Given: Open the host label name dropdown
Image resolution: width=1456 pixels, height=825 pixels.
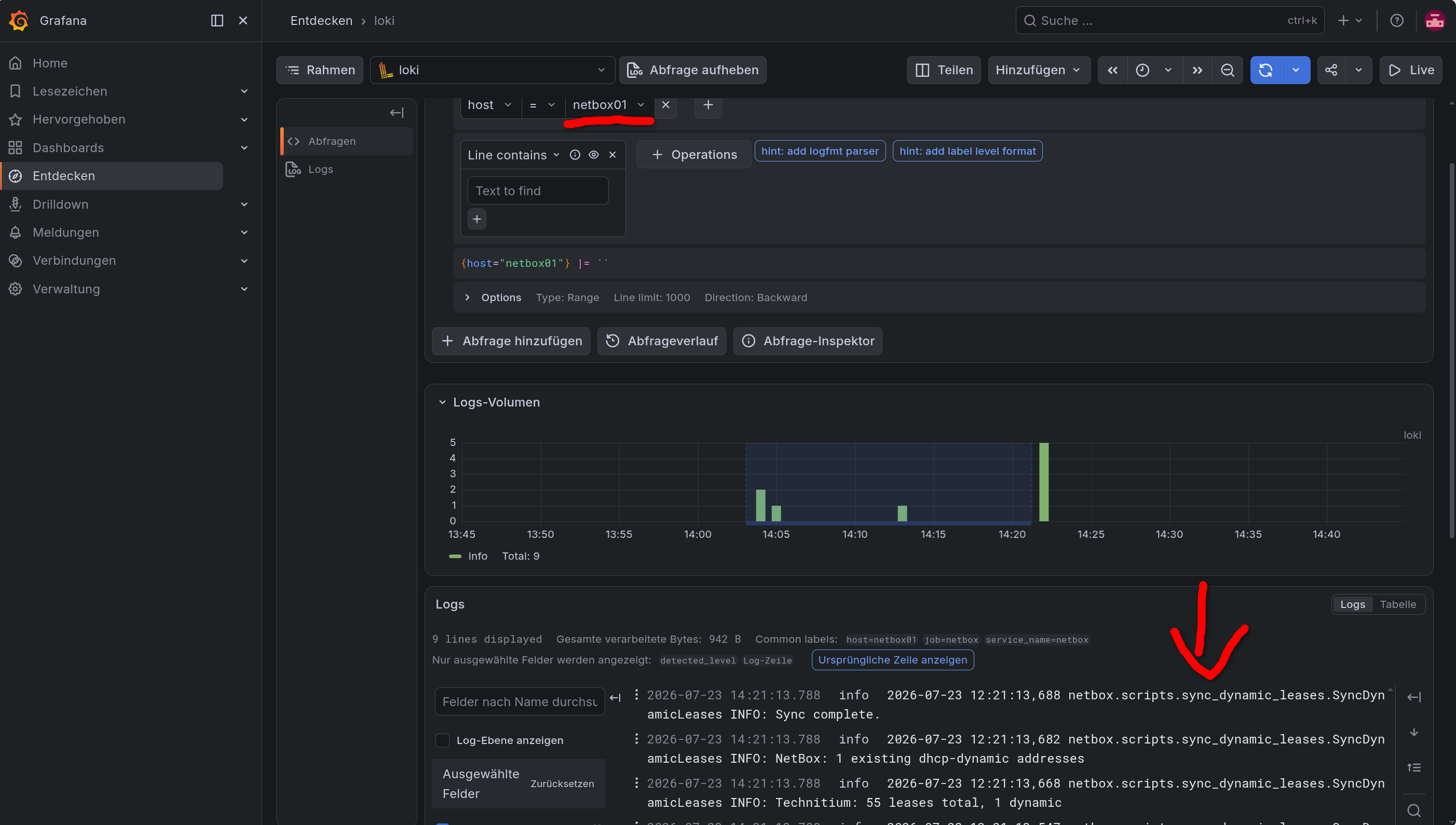Looking at the screenshot, I should point(491,105).
